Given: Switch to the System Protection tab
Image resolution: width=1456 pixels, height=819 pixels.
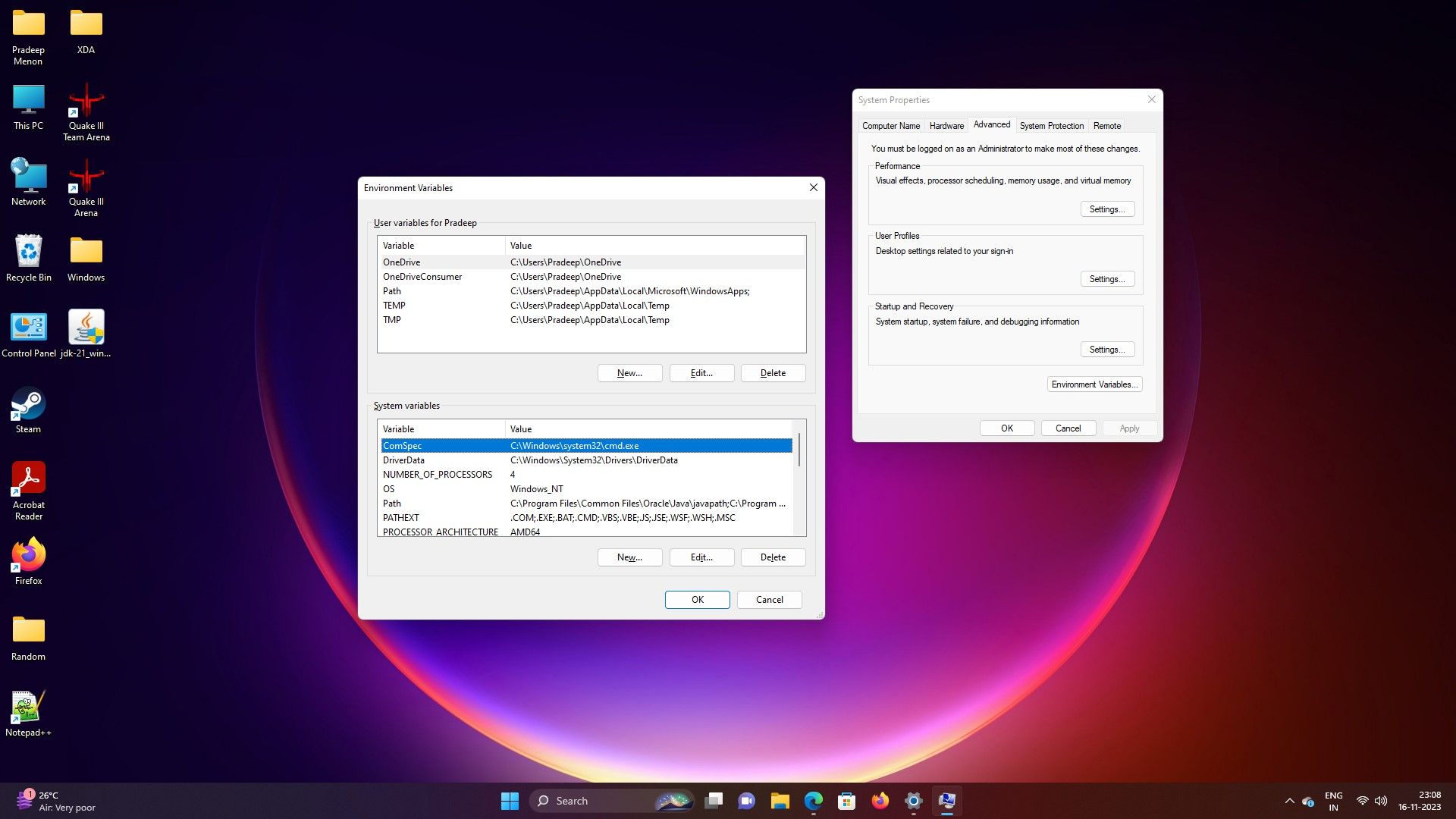Looking at the screenshot, I should tap(1051, 126).
